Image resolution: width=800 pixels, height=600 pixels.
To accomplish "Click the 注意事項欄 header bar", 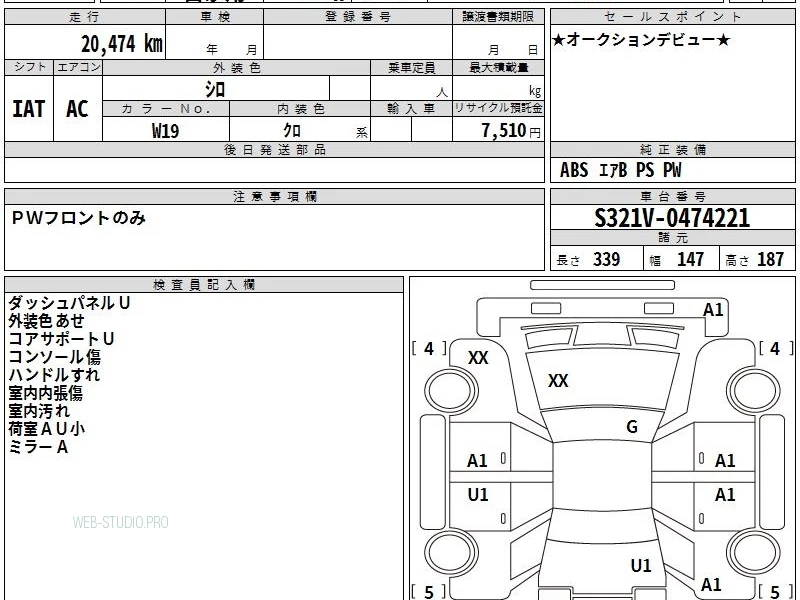I will click(x=274, y=196).
